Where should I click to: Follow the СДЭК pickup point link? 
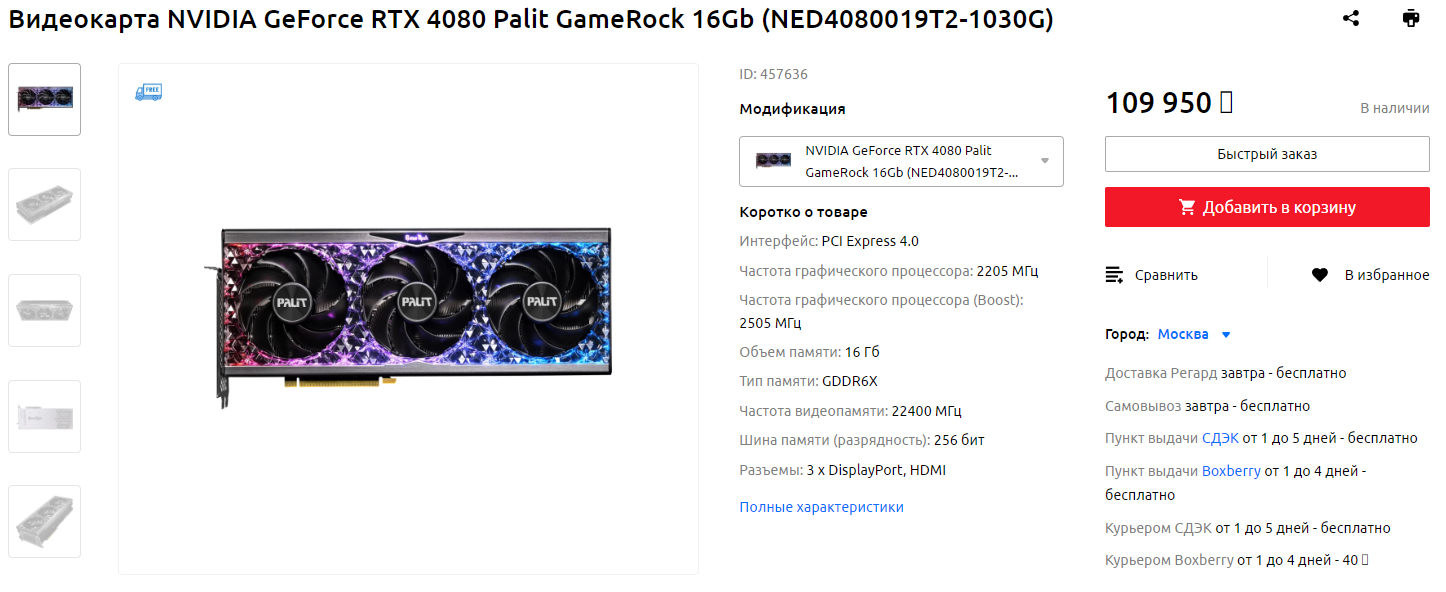(x=1220, y=438)
